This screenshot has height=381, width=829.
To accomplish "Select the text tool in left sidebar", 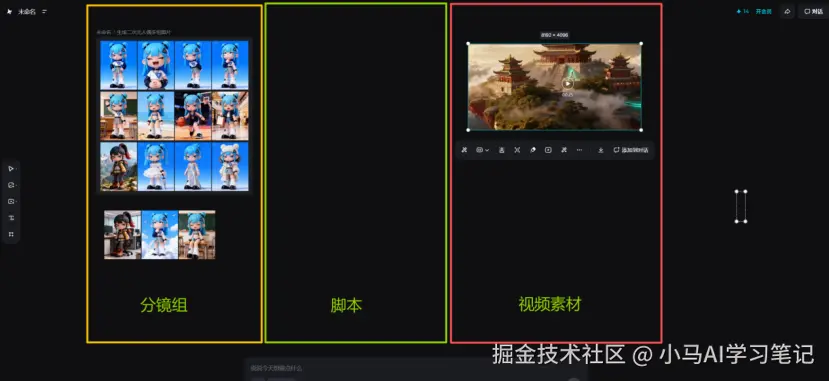I will [x=11, y=218].
